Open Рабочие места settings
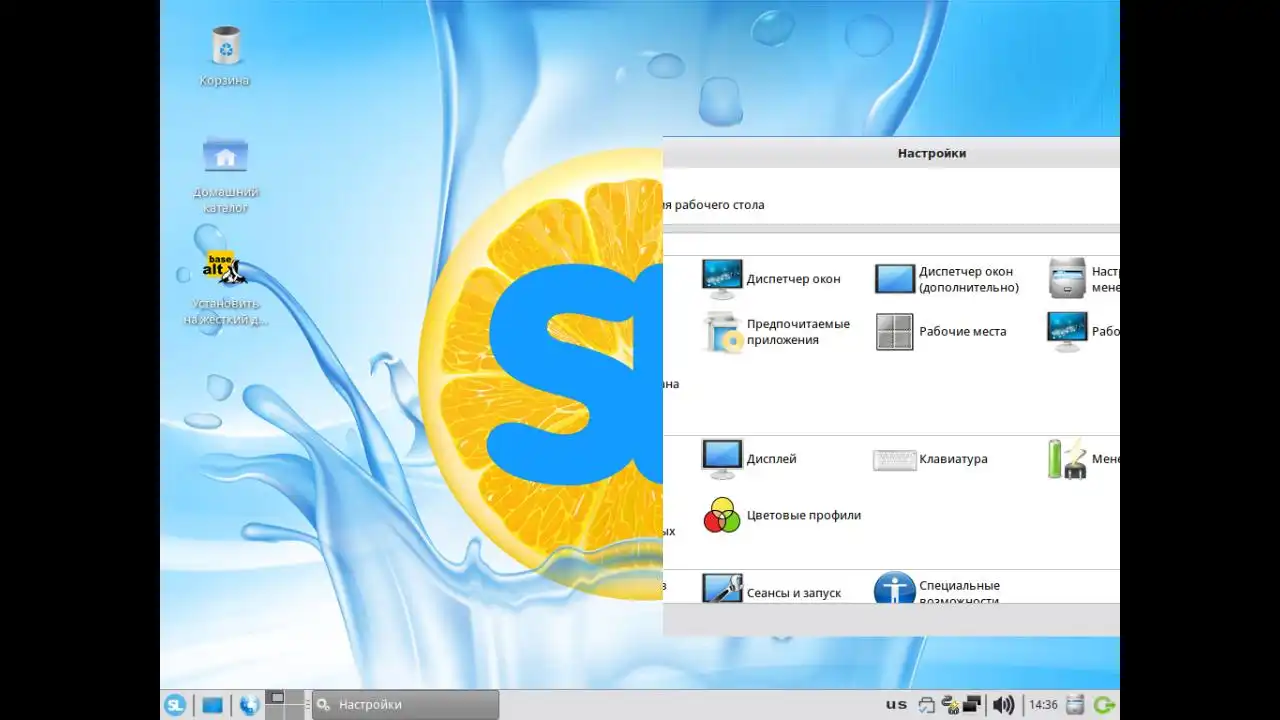The width and height of the screenshot is (1280, 720). [x=941, y=332]
